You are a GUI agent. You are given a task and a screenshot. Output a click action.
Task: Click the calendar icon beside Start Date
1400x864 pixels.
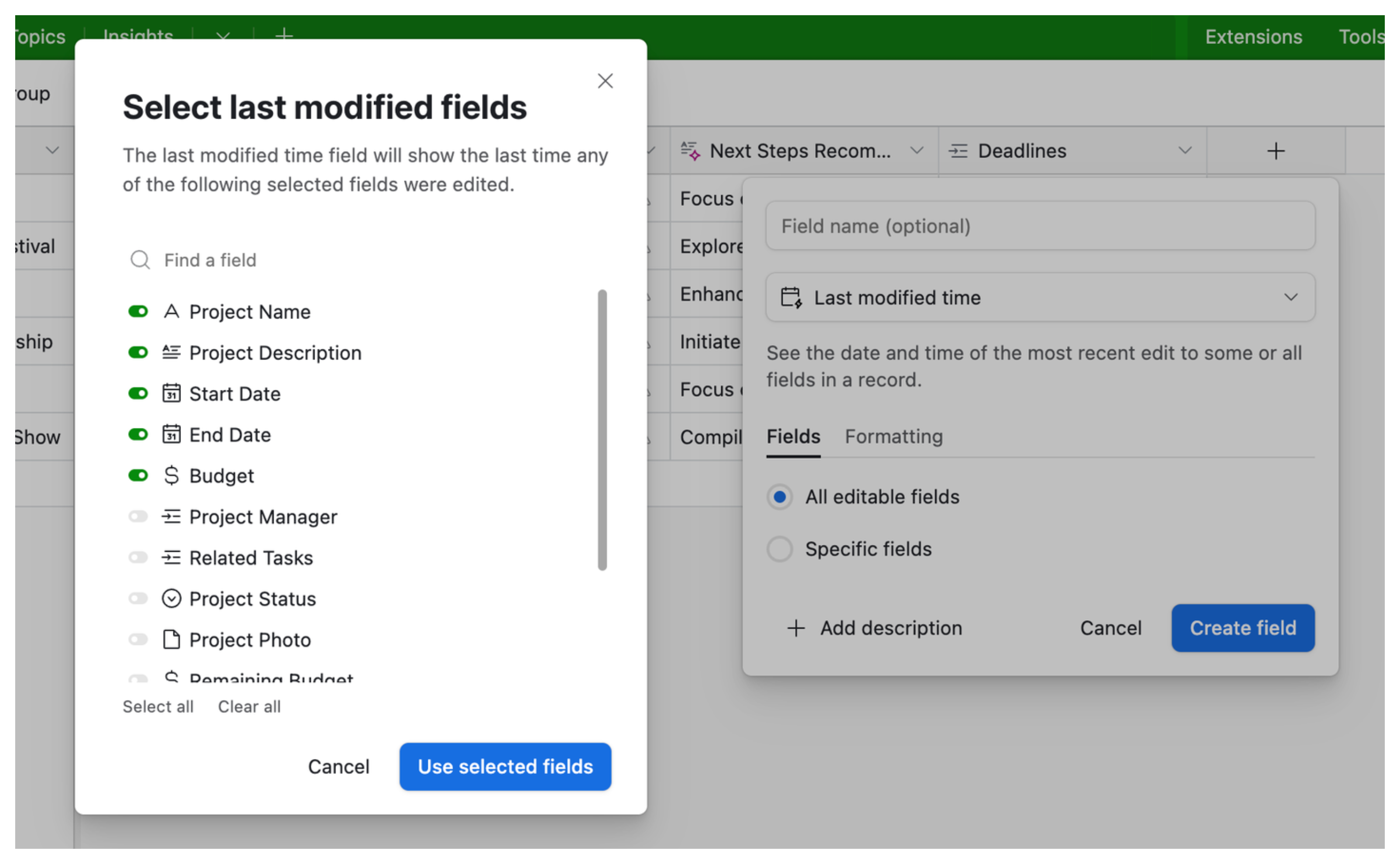(x=173, y=393)
